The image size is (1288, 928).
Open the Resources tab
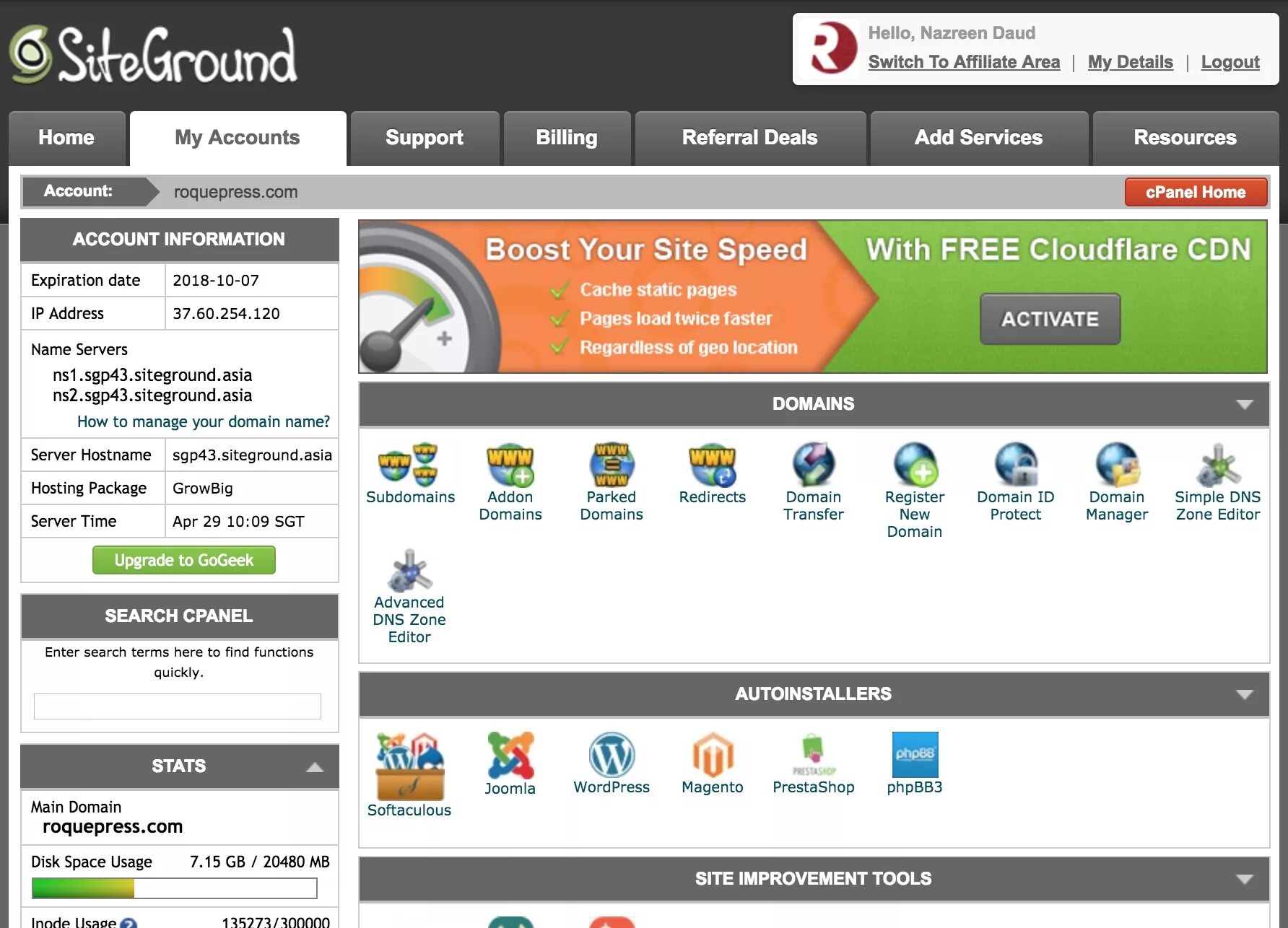pyautogui.click(x=1185, y=138)
